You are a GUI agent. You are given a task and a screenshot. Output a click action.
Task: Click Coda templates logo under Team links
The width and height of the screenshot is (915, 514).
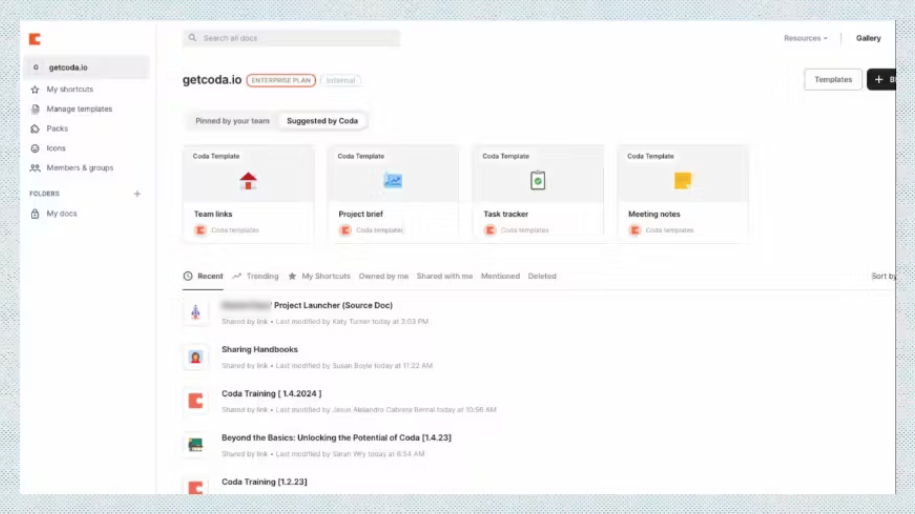pyautogui.click(x=200, y=230)
